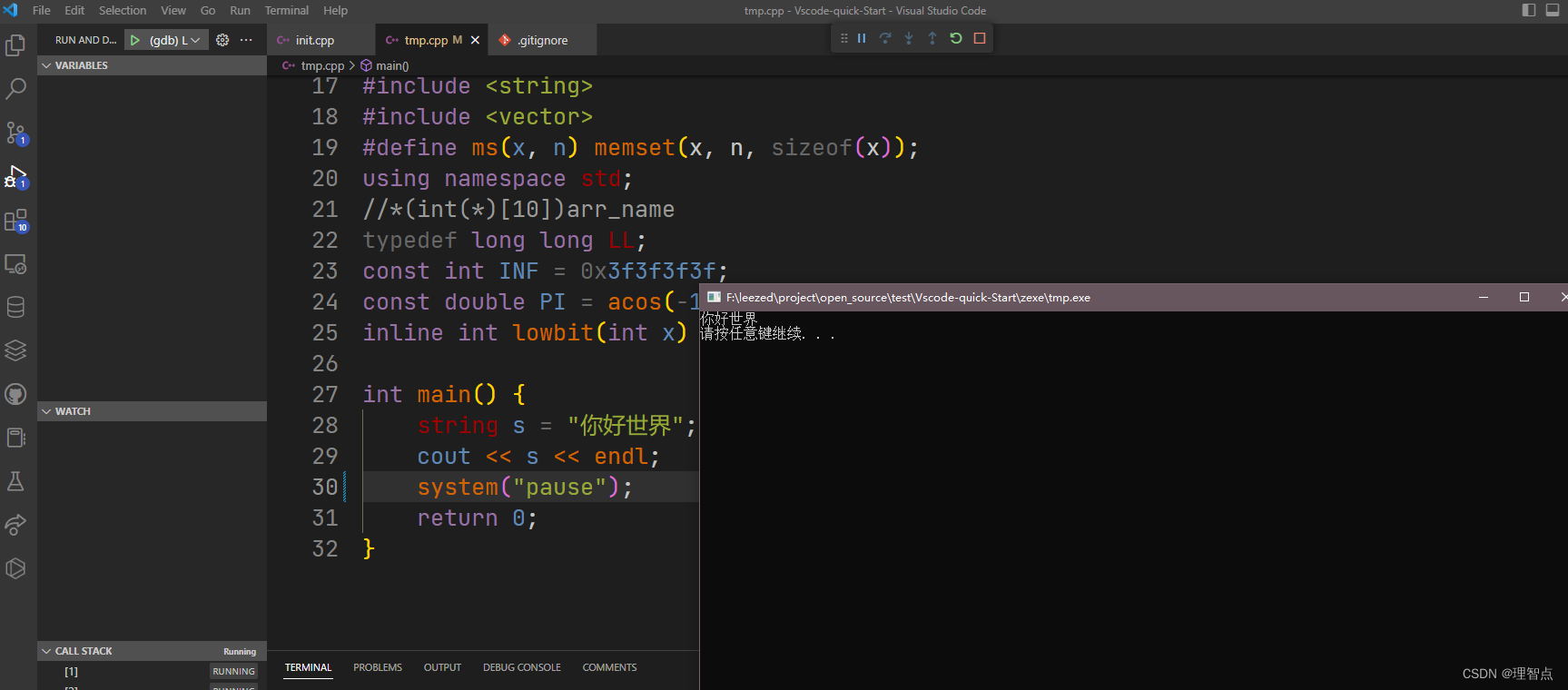Step Over in the debug toolbar
The width and height of the screenshot is (1568, 690).
pos(885,38)
